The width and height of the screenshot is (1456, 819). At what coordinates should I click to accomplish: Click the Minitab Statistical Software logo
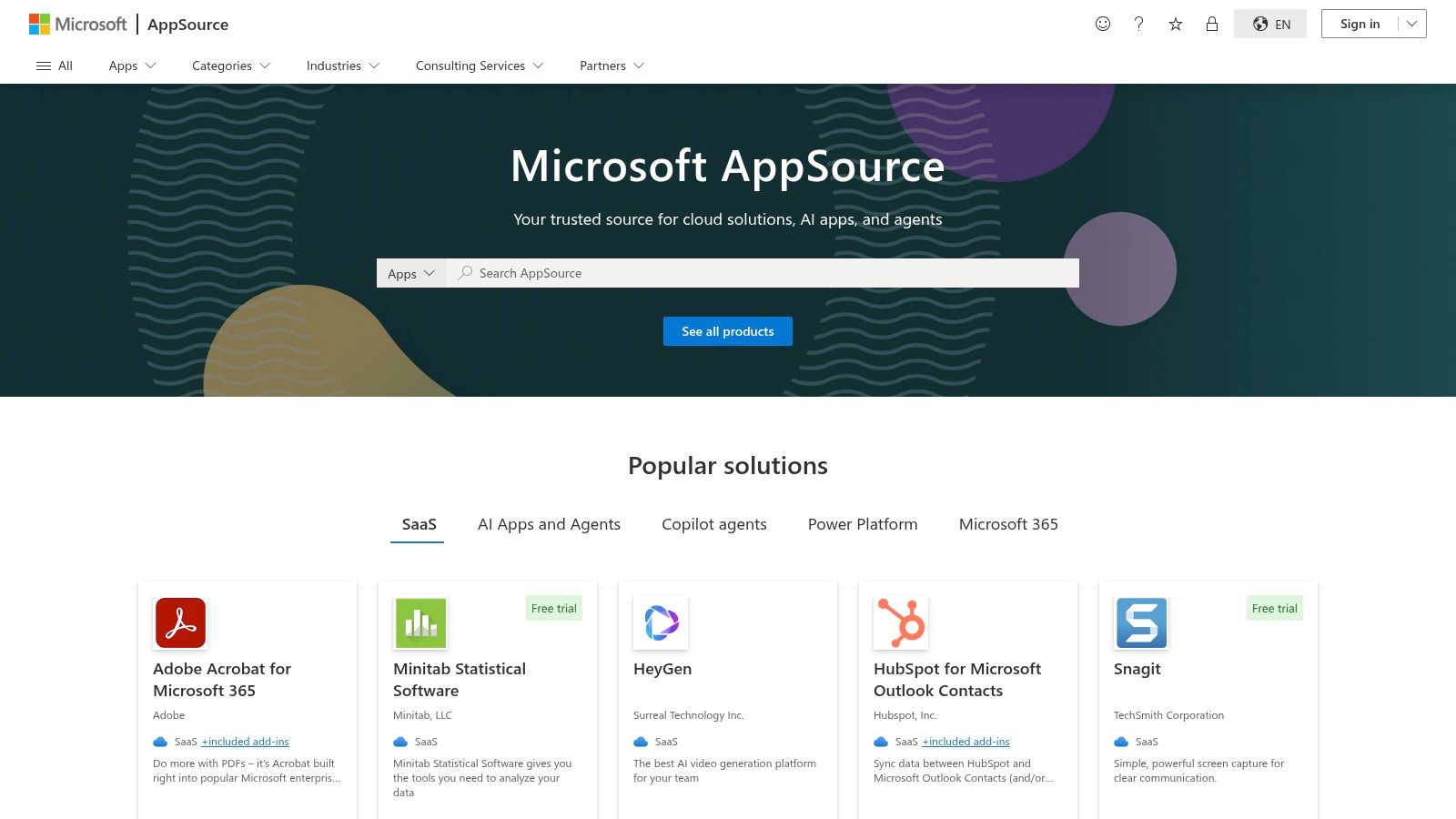point(420,623)
